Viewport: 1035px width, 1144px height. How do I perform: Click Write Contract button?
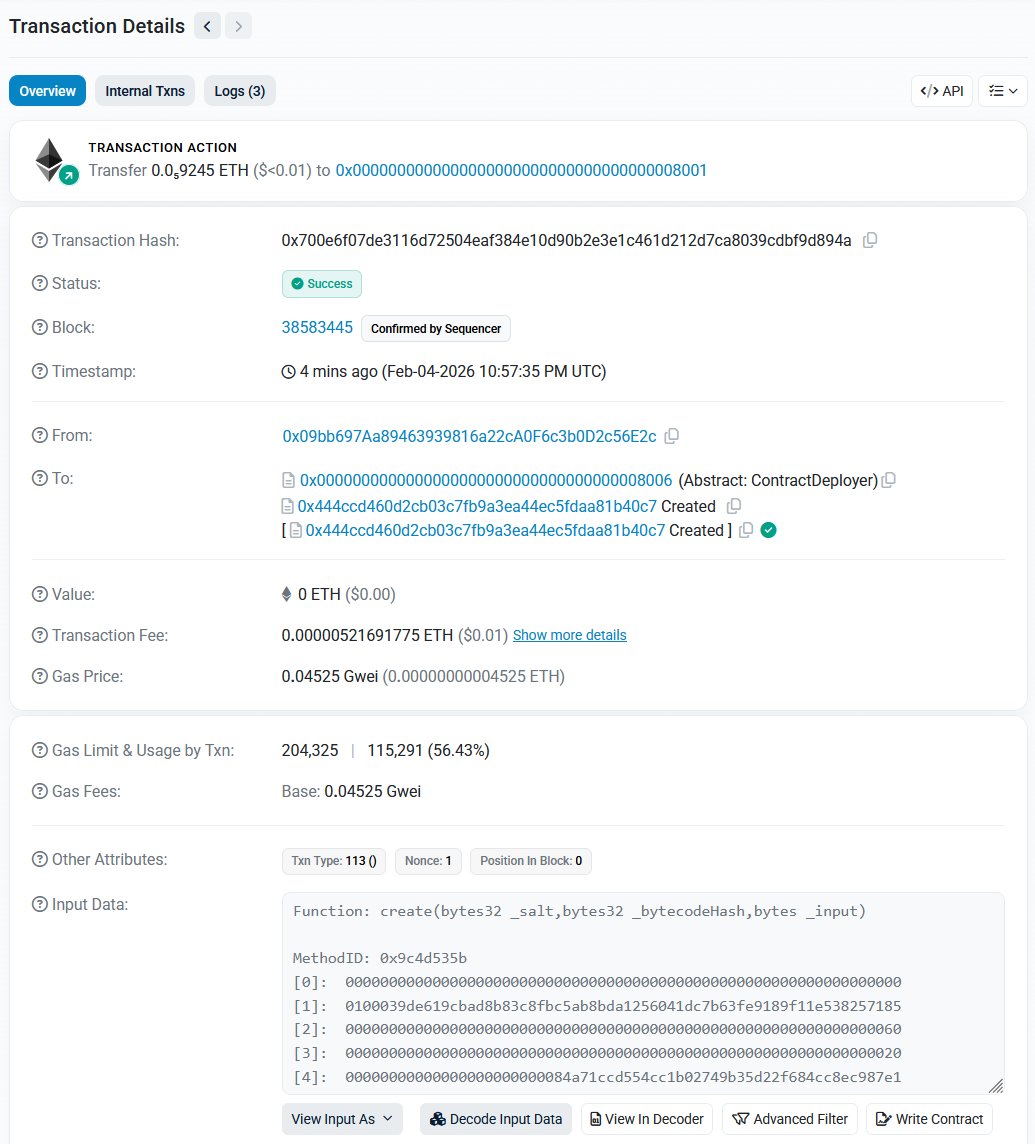[x=929, y=1119]
